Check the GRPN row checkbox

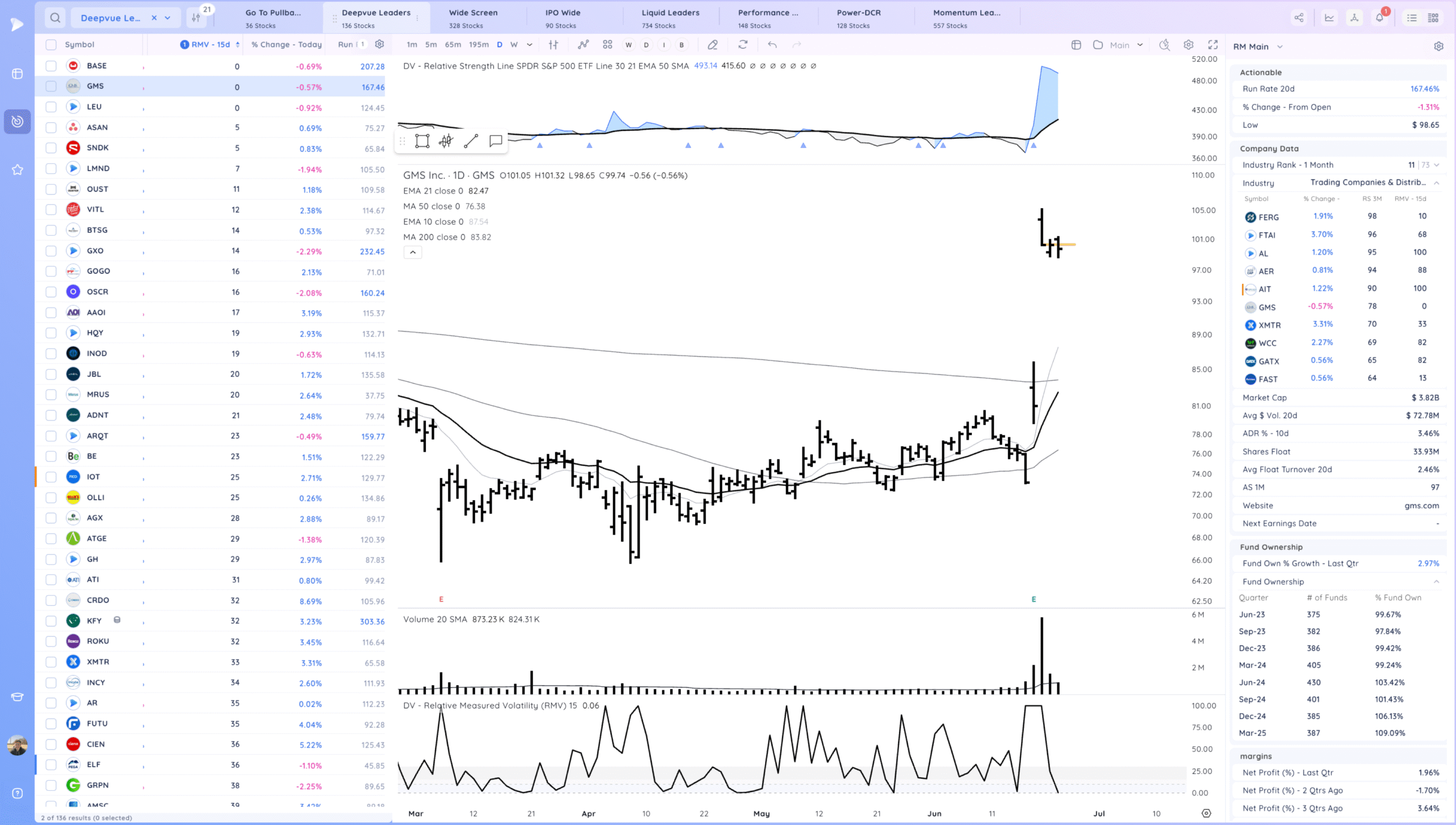tap(51, 785)
